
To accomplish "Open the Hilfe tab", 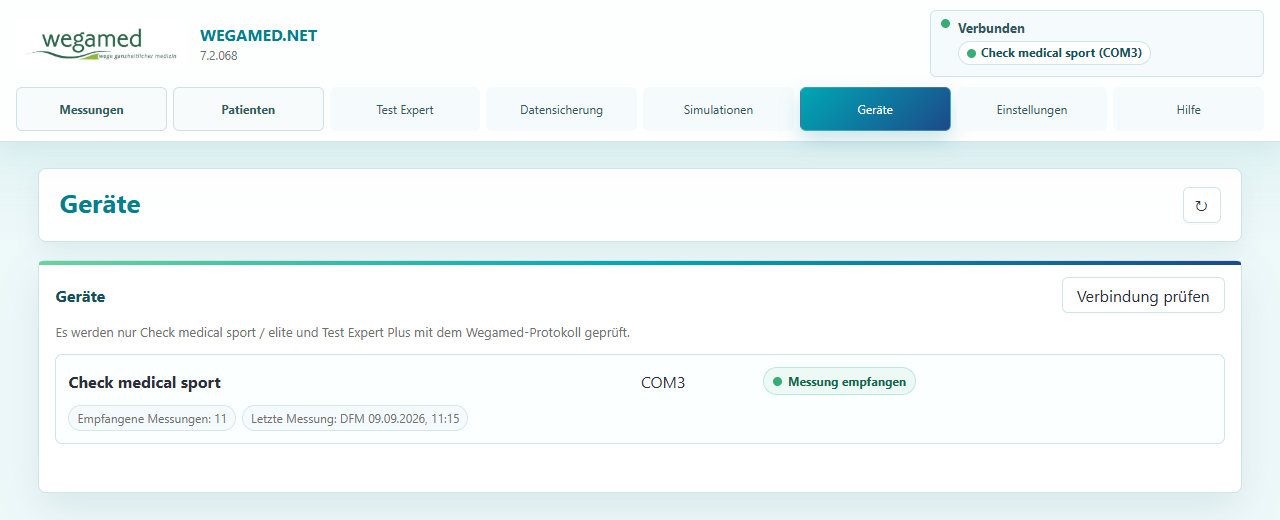I will [1188, 109].
